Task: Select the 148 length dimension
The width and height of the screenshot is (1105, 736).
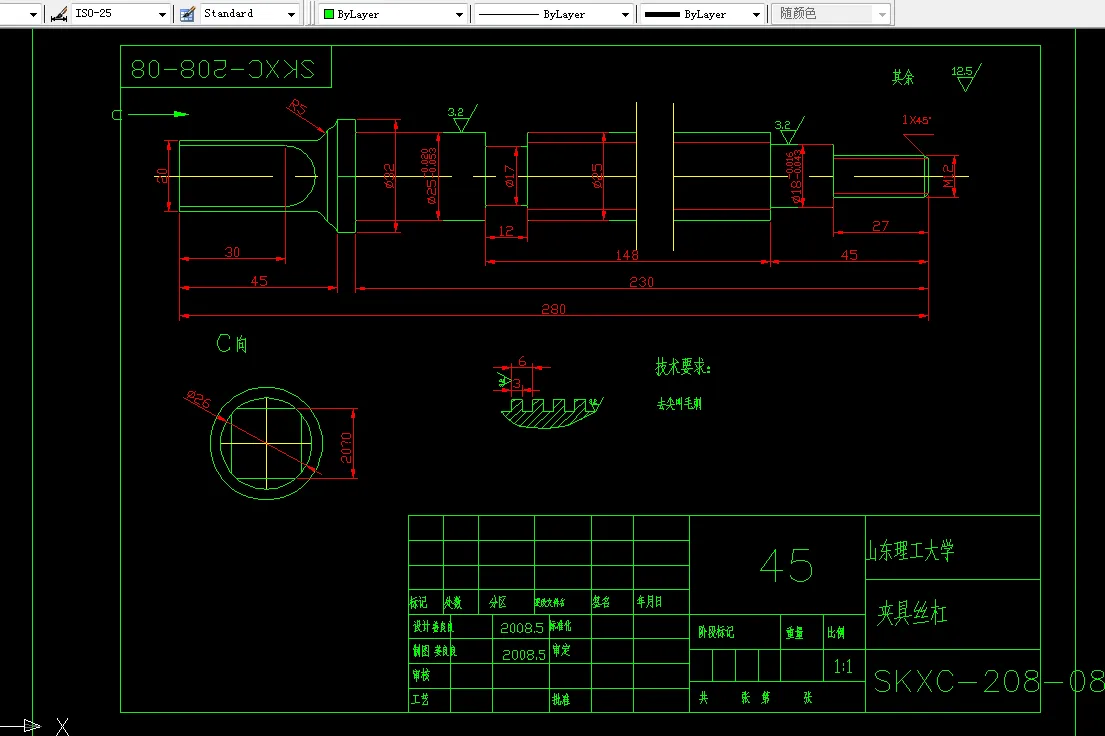Action: (x=626, y=254)
